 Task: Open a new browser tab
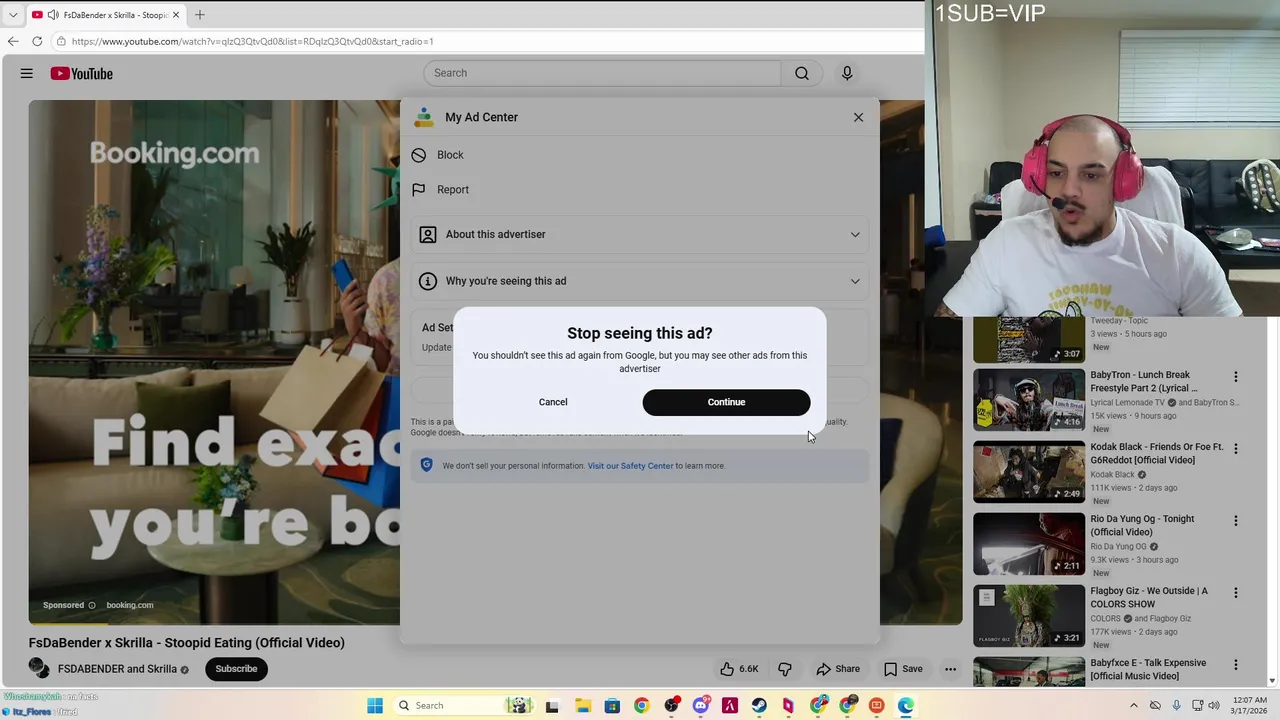(x=200, y=14)
